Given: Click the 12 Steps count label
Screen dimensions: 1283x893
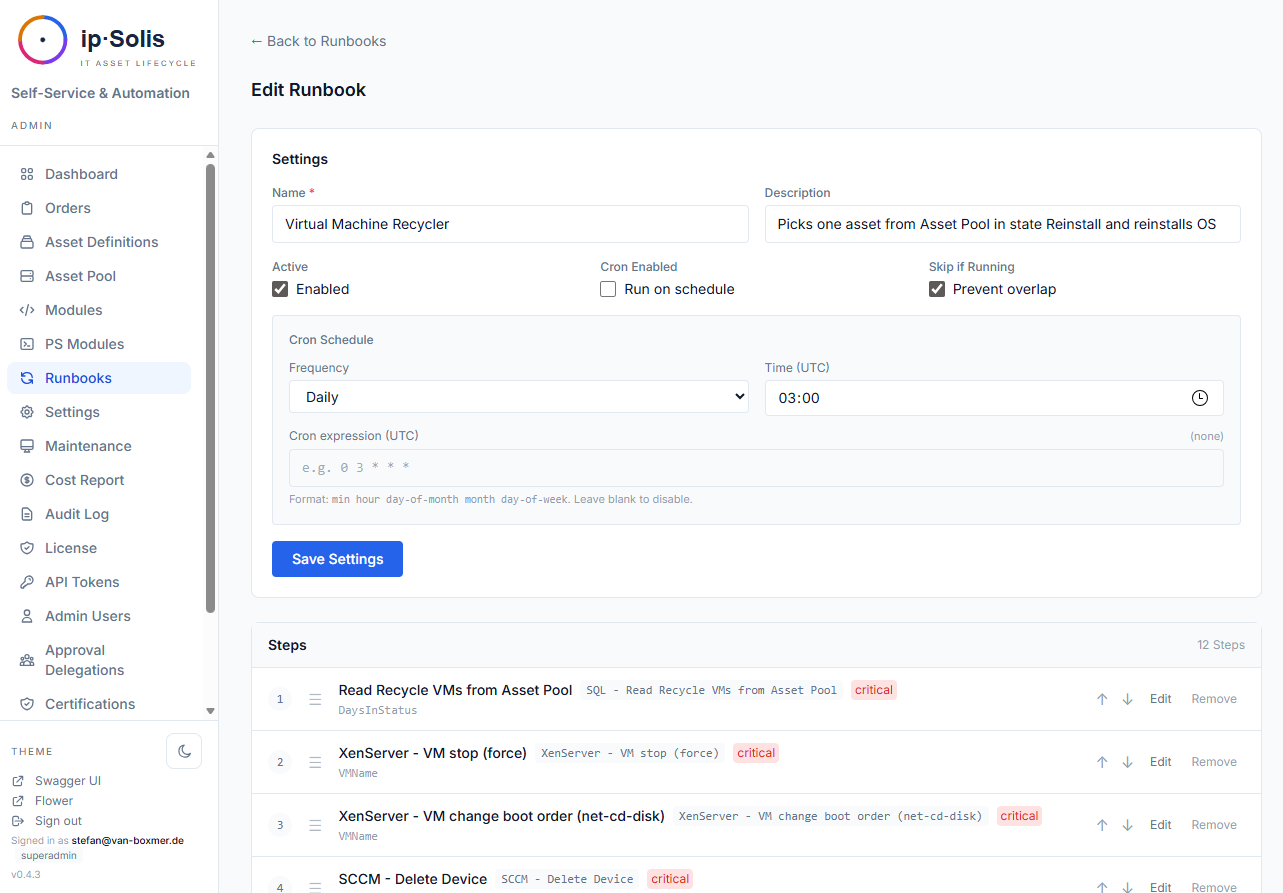Looking at the screenshot, I should (1221, 645).
